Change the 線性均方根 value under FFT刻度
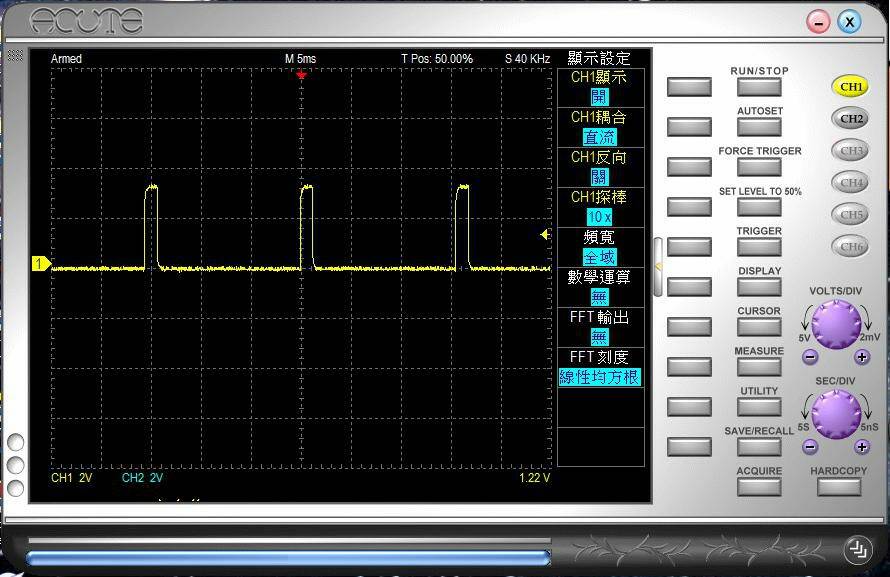This screenshot has height=577, width=890. pos(599,377)
